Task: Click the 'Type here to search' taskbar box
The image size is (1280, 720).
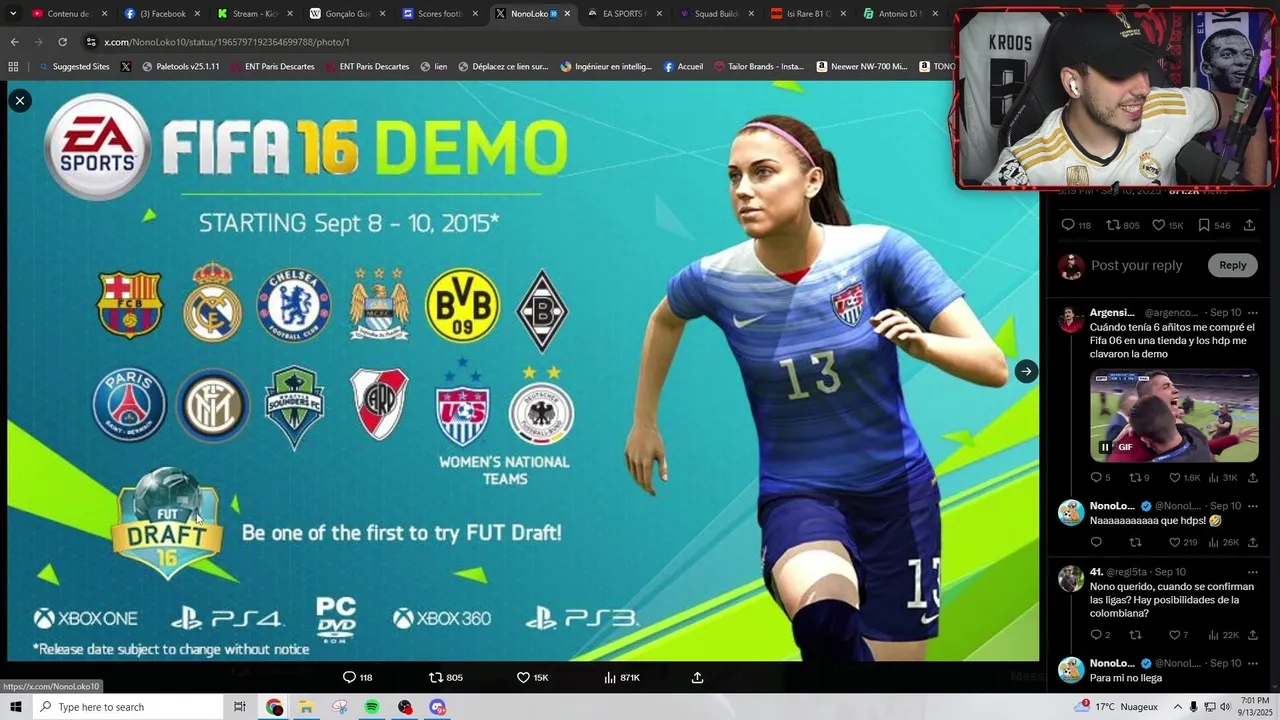Action: pyautogui.click(x=128, y=707)
